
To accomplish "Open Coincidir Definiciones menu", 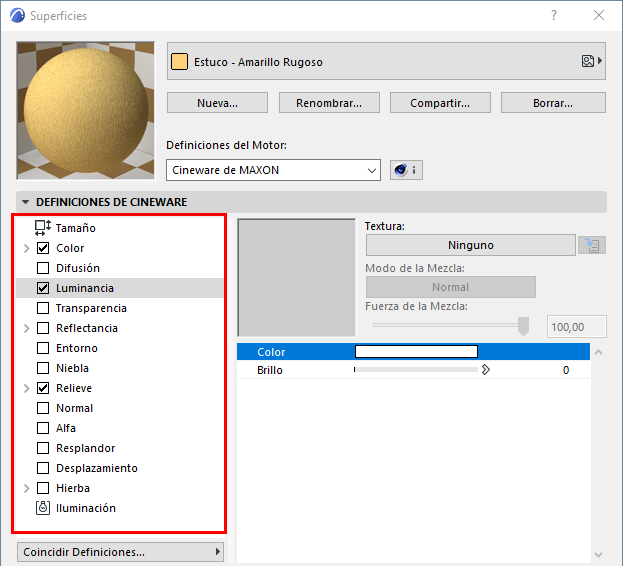I will tap(120, 552).
